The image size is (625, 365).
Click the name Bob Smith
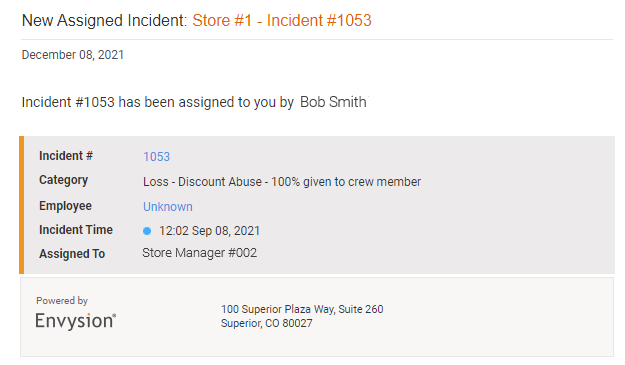tap(333, 102)
